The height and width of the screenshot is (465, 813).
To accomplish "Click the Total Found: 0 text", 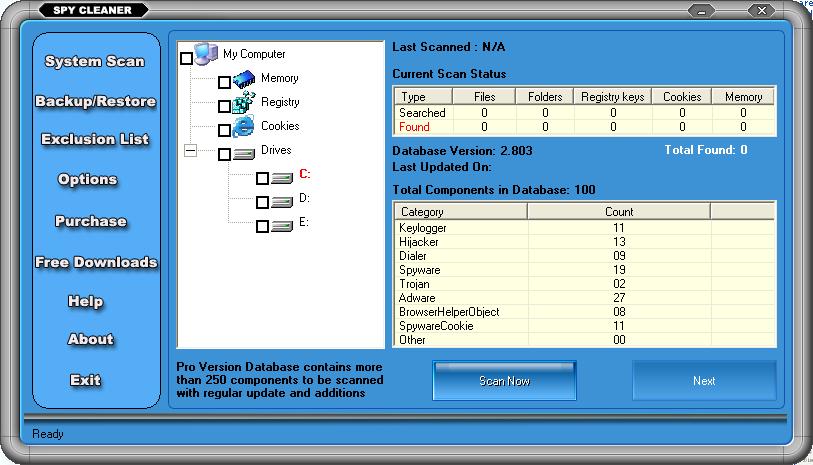I will [706, 150].
